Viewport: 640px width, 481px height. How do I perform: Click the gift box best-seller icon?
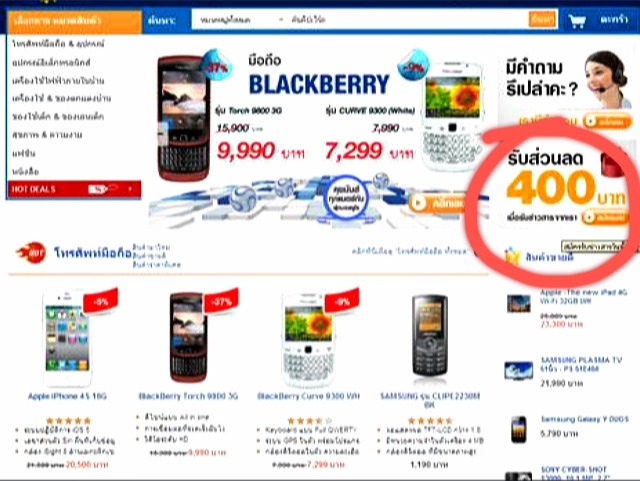512,256
